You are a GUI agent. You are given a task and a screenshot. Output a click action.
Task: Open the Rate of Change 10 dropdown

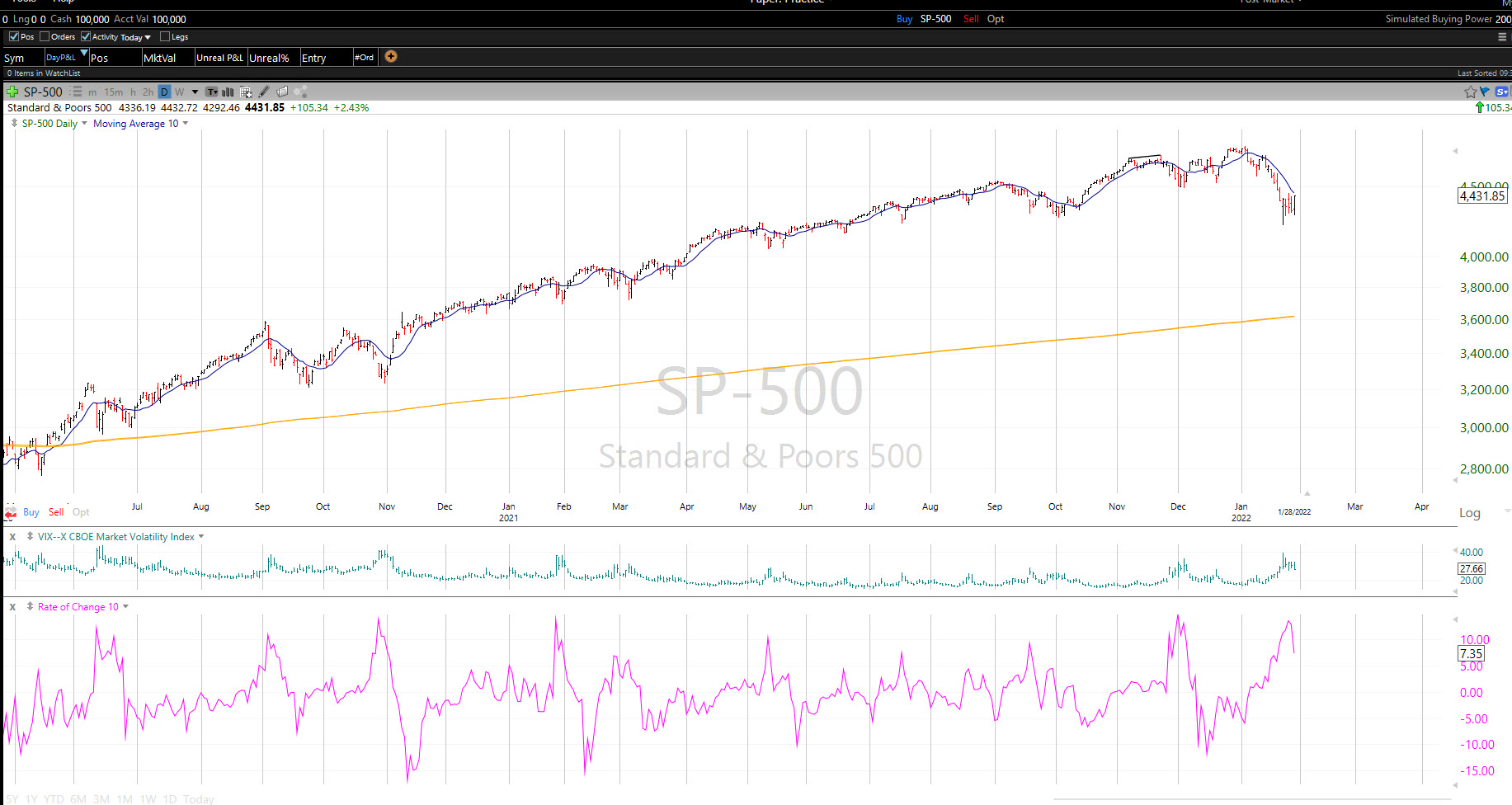(x=125, y=606)
